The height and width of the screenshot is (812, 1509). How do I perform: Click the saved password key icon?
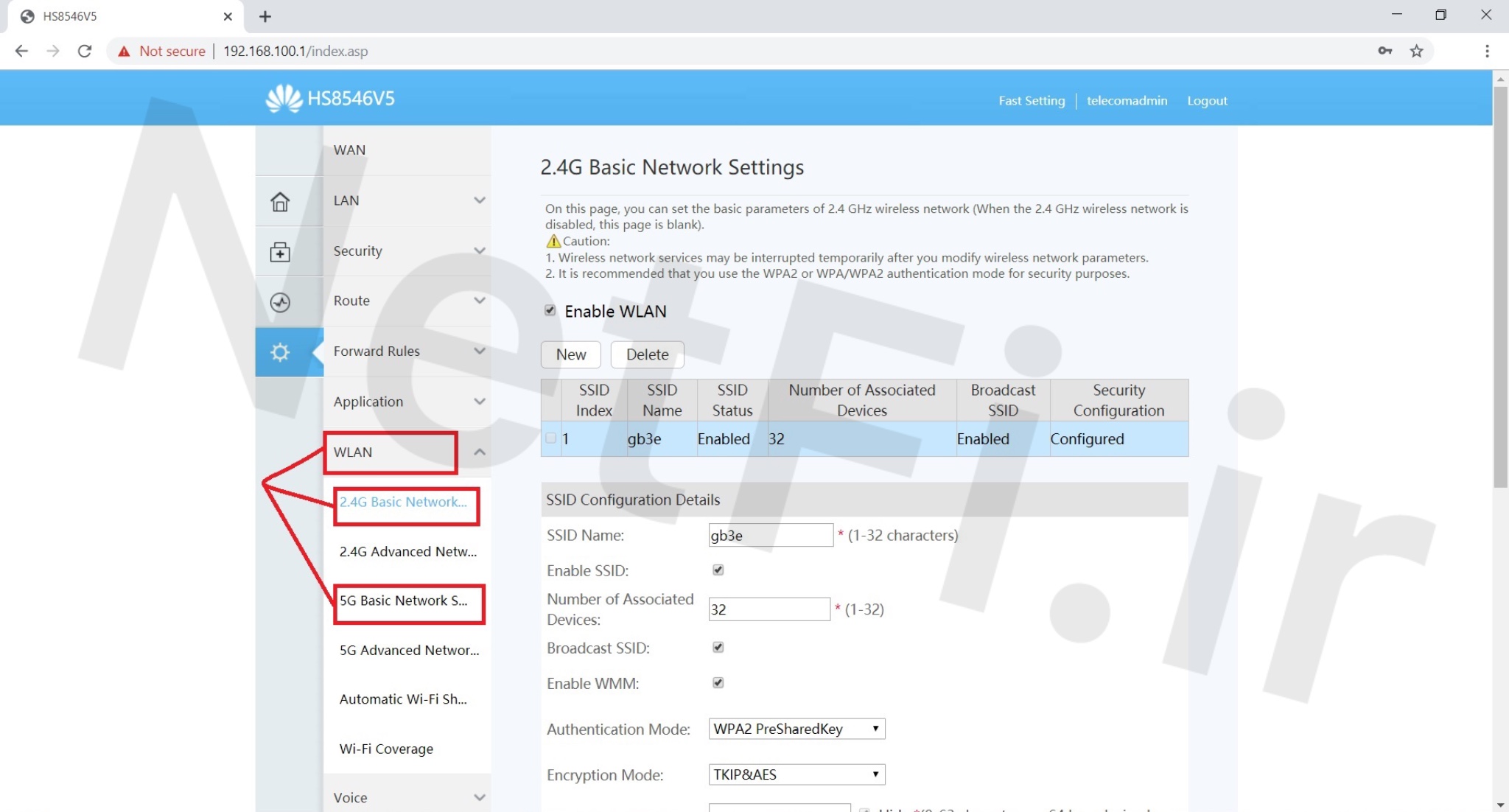tap(1384, 51)
